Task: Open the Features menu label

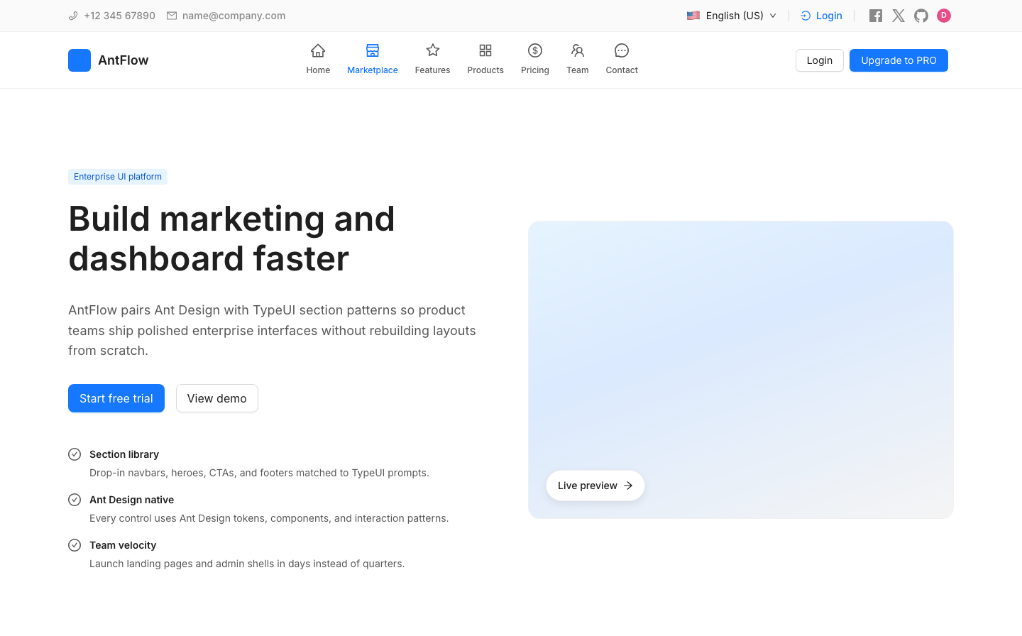Action: pyautogui.click(x=433, y=70)
